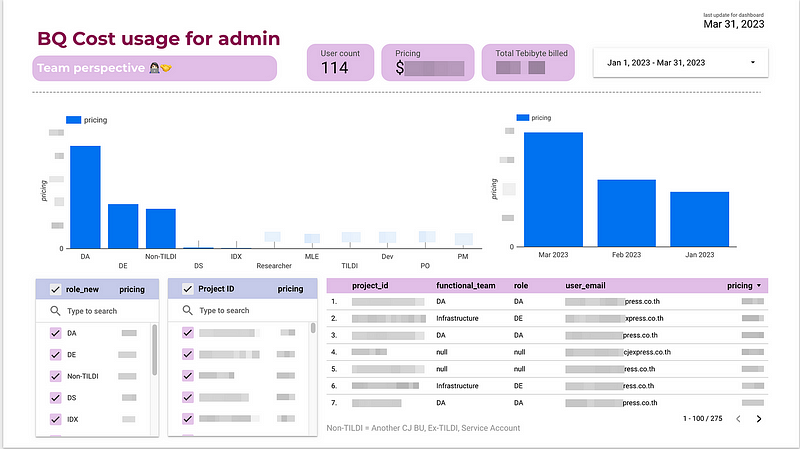Click the pricing sort arrow in table header
This screenshot has width=800, height=449.
point(758,286)
